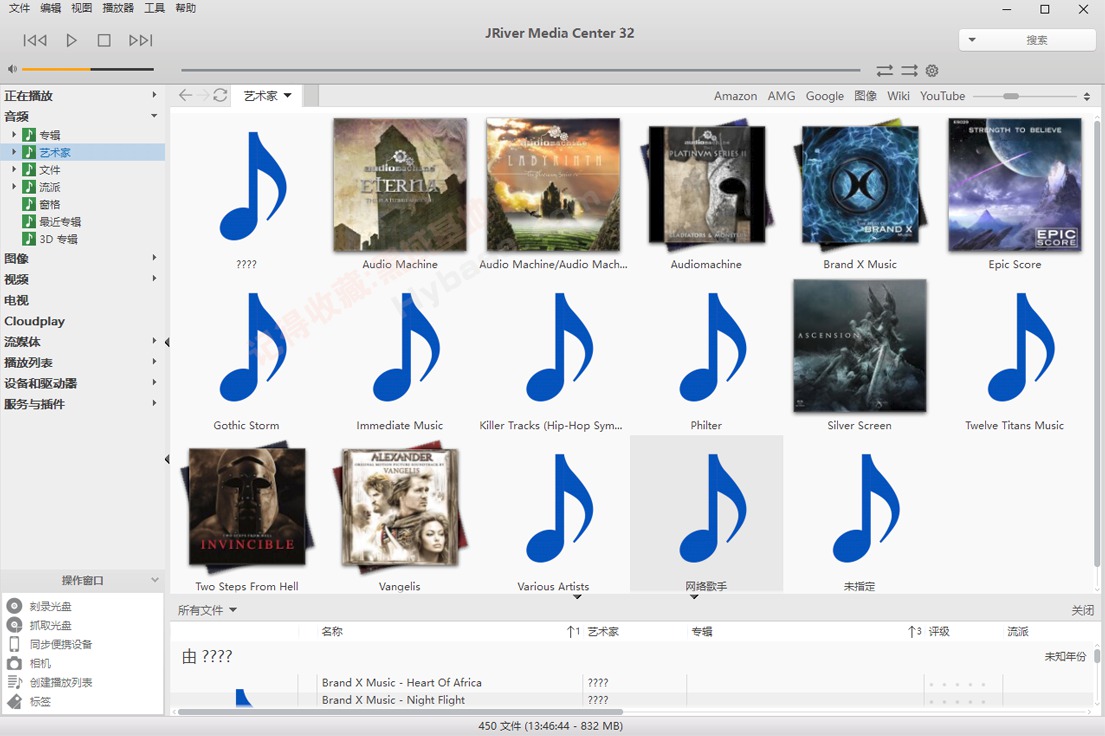
Task: Open 最近专辑 view
Action: click(60, 221)
